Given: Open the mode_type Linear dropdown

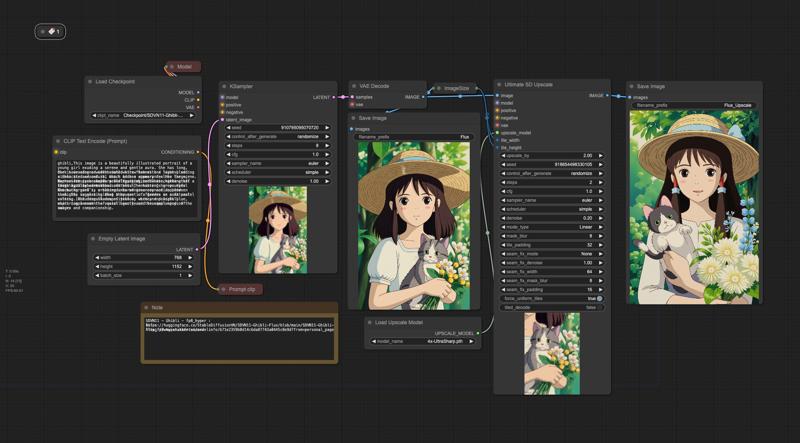Looking at the screenshot, I should (551, 227).
